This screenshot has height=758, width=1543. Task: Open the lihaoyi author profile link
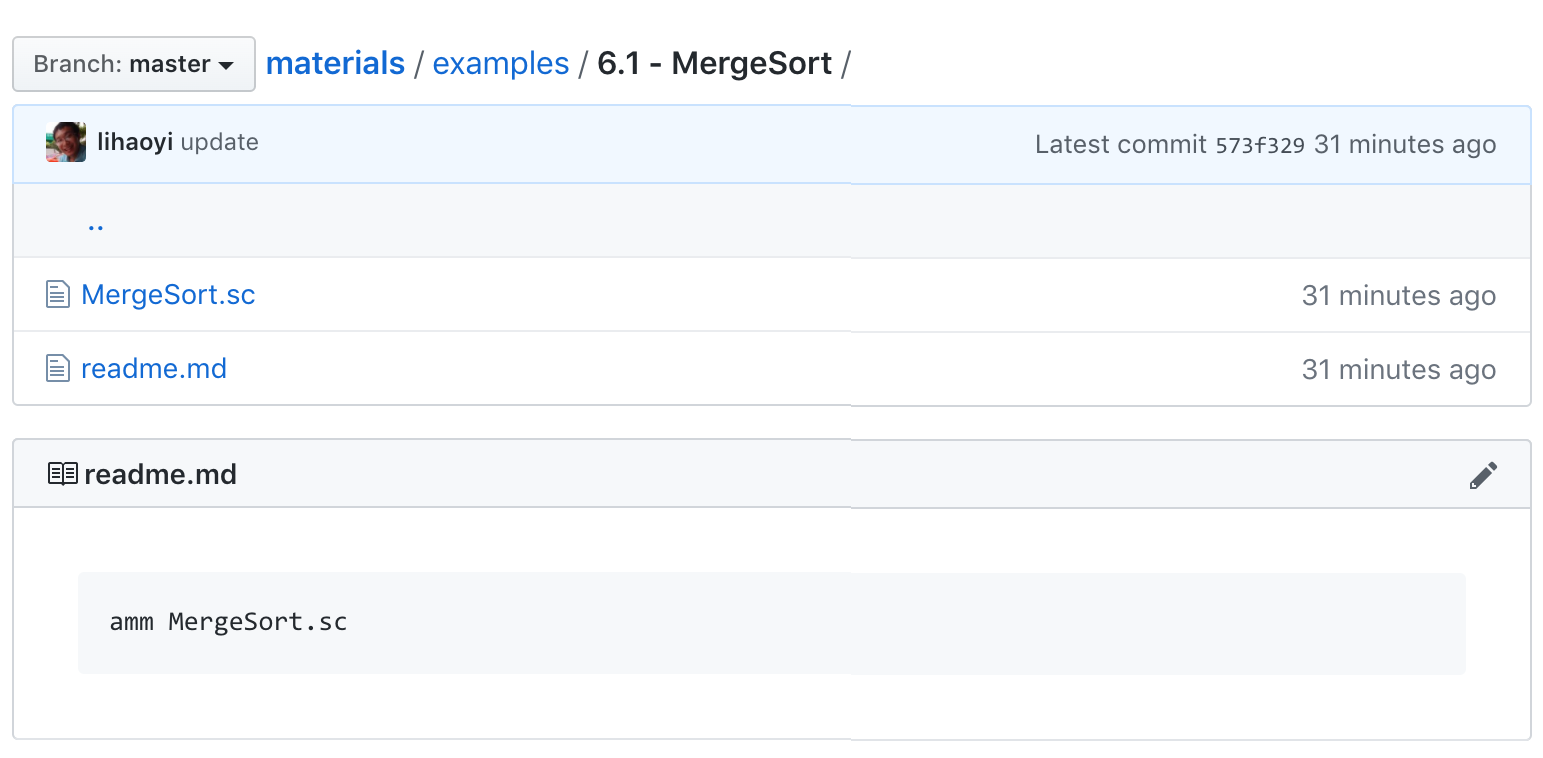point(135,142)
